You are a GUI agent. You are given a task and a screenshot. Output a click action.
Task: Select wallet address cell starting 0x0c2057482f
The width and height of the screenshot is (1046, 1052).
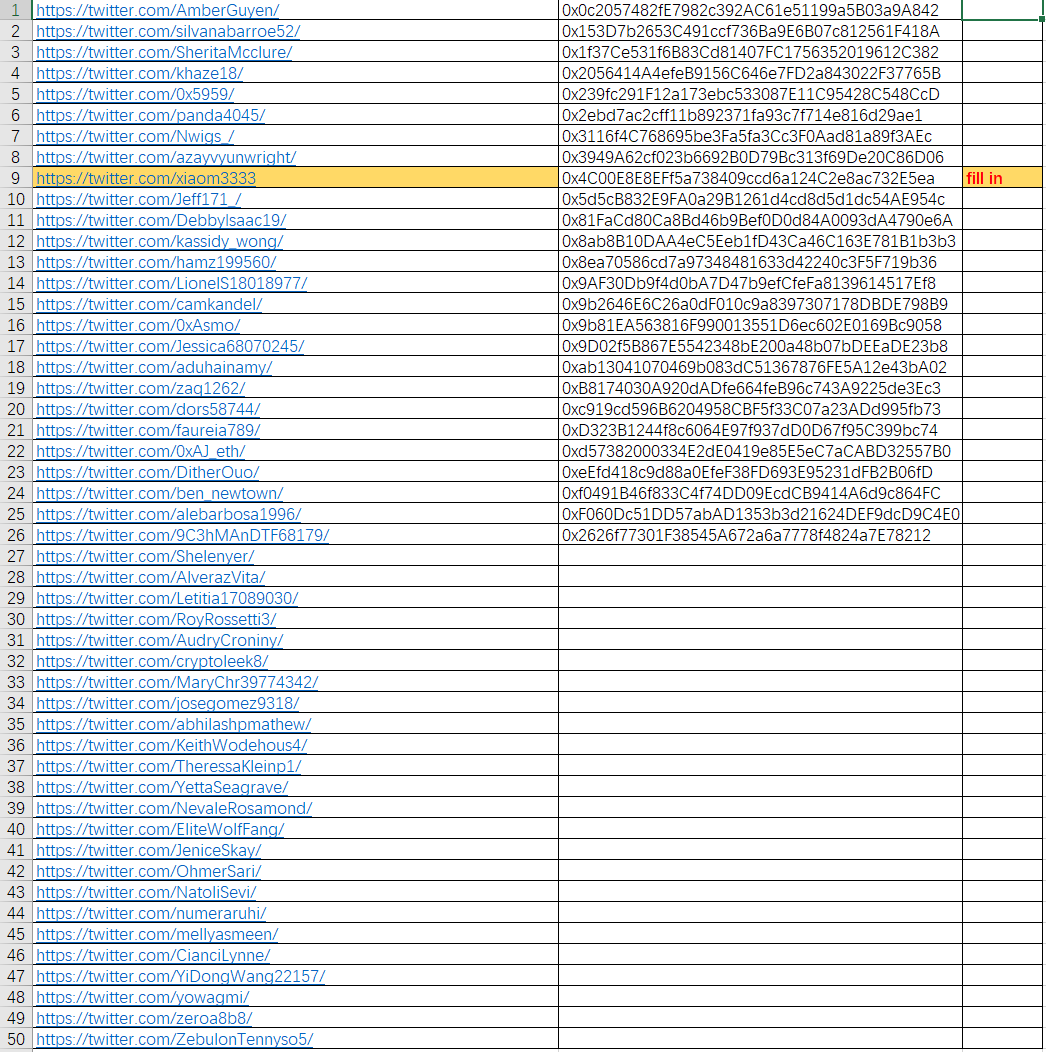pyautogui.click(x=760, y=10)
